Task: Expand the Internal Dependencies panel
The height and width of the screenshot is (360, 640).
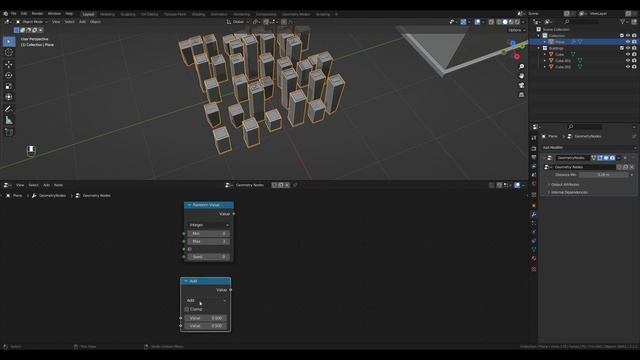Action: click(x=569, y=192)
